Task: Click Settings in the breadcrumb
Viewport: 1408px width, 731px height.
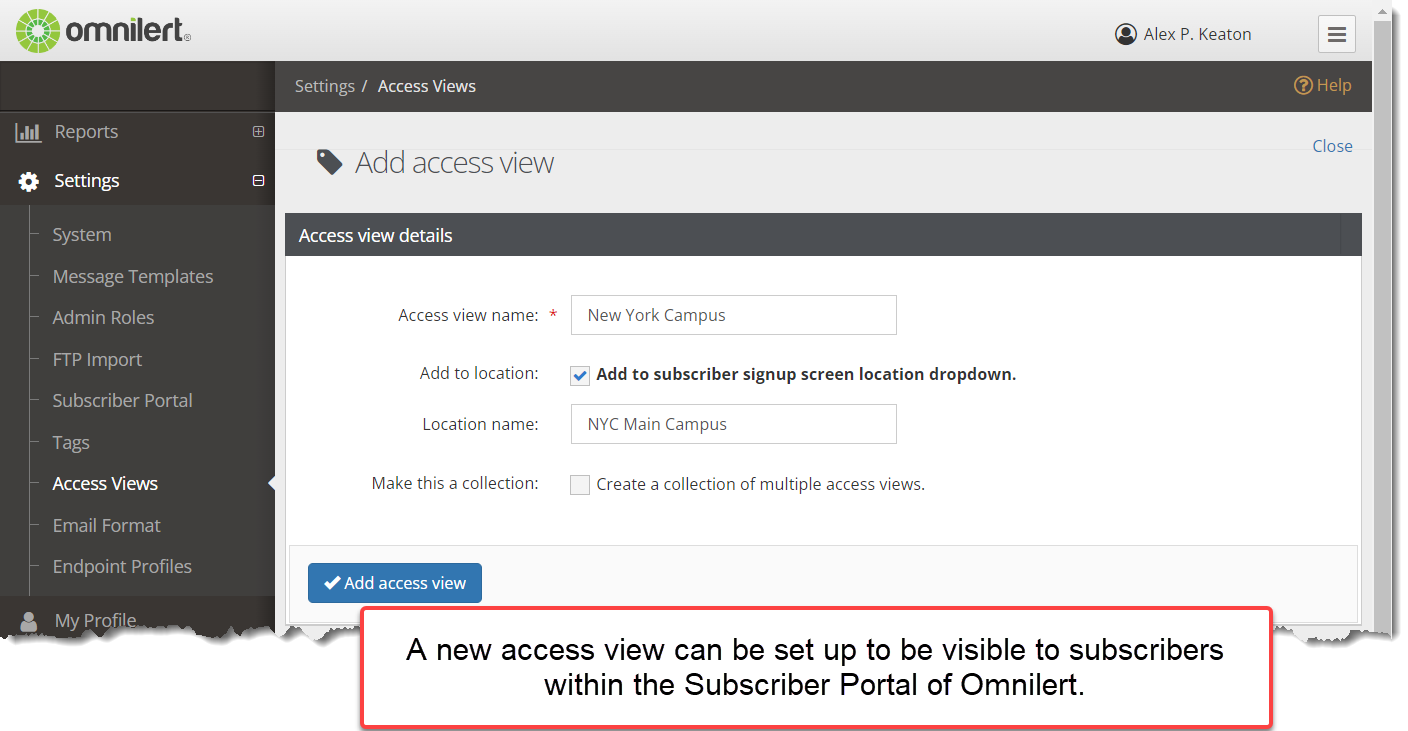Action: point(325,86)
